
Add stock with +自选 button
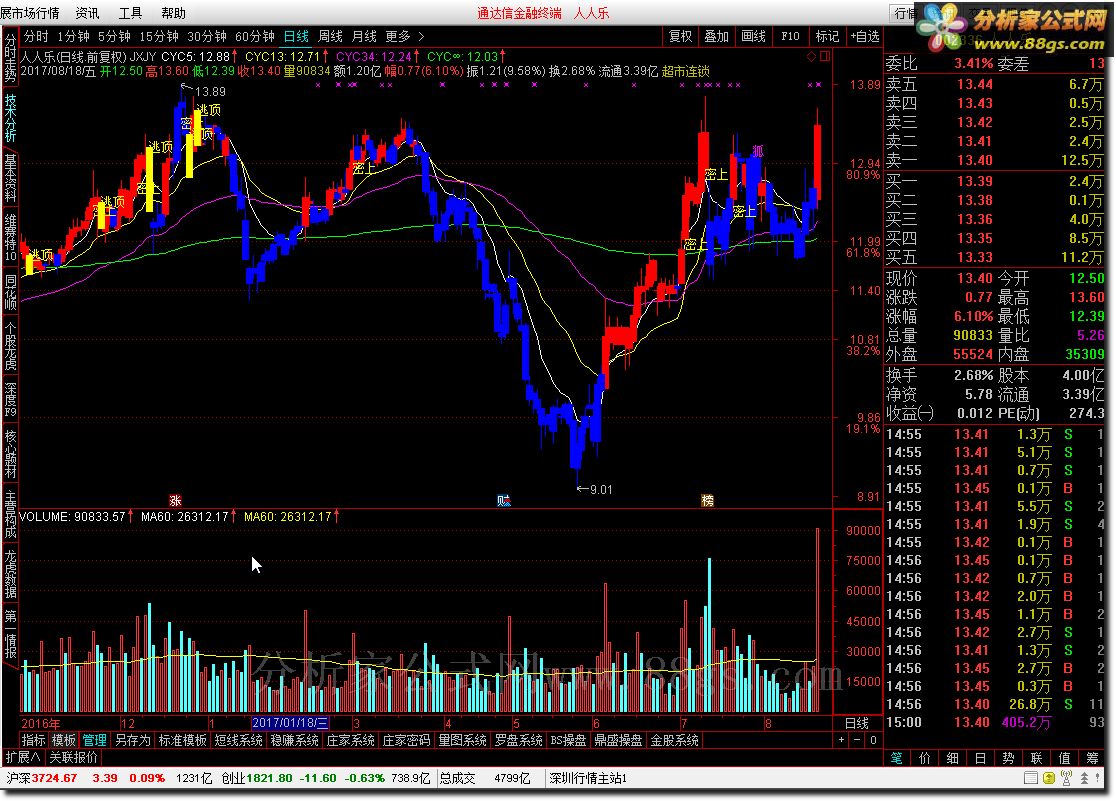pyautogui.click(x=865, y=36)
